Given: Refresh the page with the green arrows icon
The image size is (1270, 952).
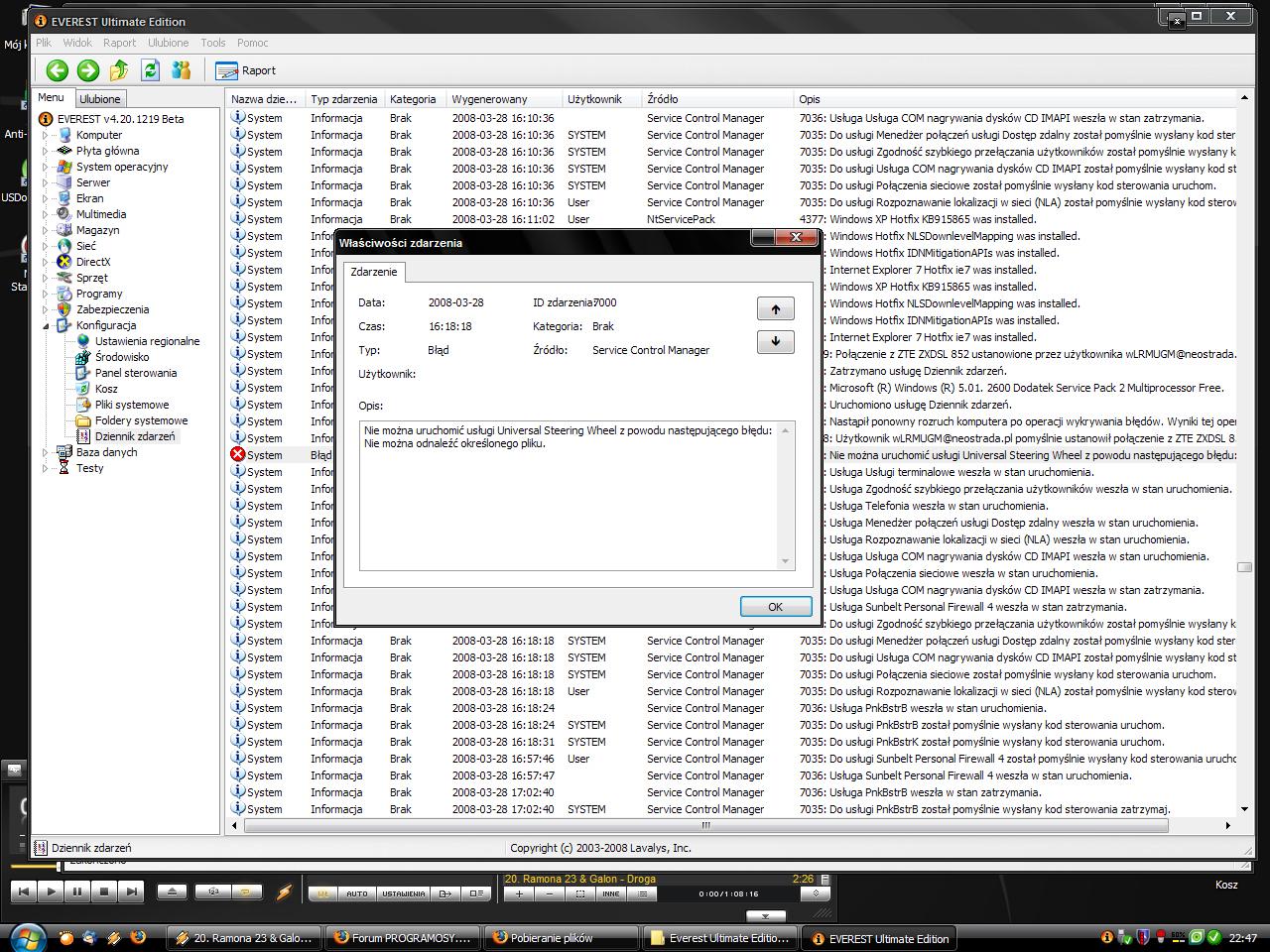Looking at the screenshot, I should 150,69.
